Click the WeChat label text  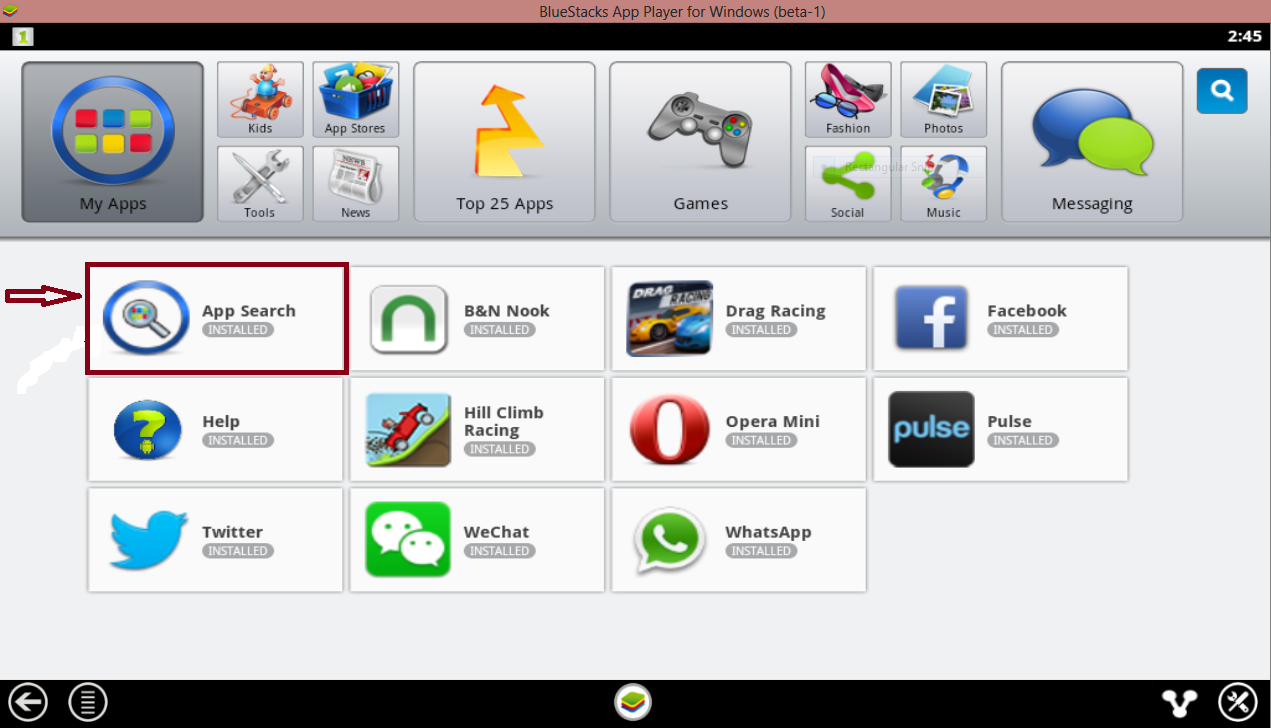(496, 532)
